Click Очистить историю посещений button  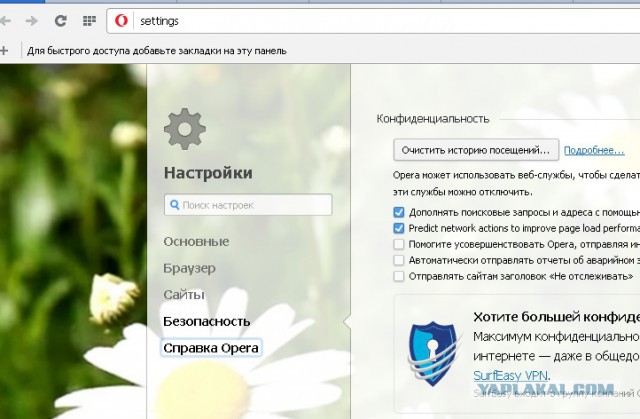tap(476, 150)
